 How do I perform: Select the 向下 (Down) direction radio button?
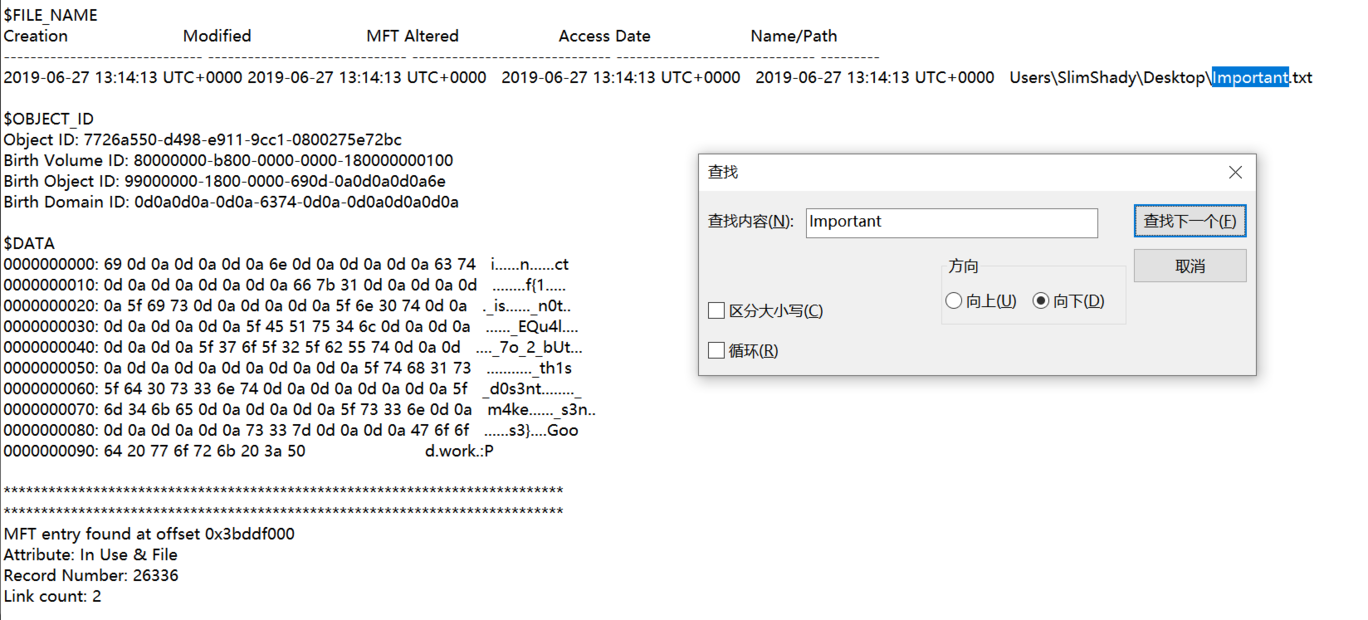tap(1041, 301)
